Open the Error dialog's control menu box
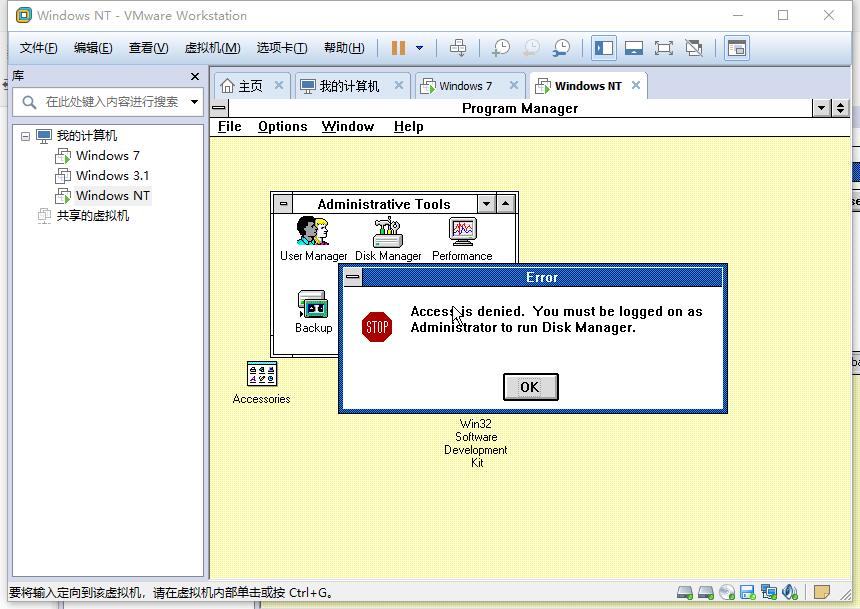Image resolution: width=860 pixels, height=609 pixels. [x=353, y=277]
